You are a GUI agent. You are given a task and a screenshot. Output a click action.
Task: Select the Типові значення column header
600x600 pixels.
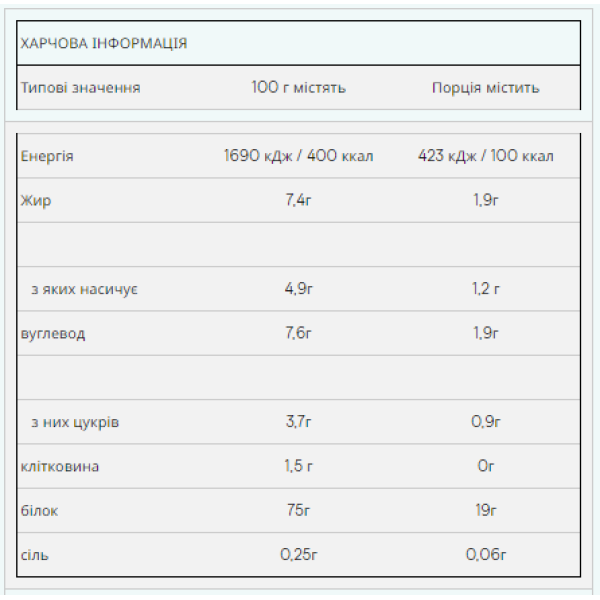pos(81,87)
